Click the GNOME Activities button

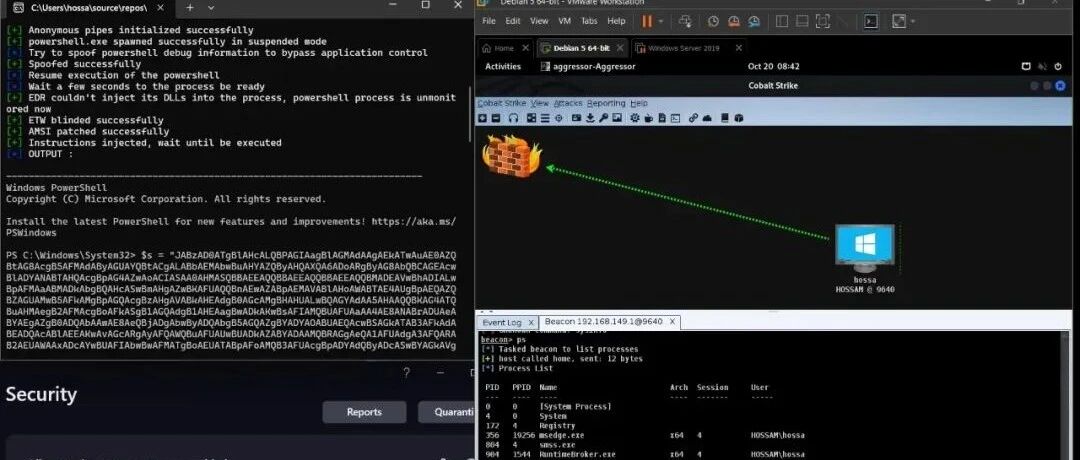(x=503, y=67)
